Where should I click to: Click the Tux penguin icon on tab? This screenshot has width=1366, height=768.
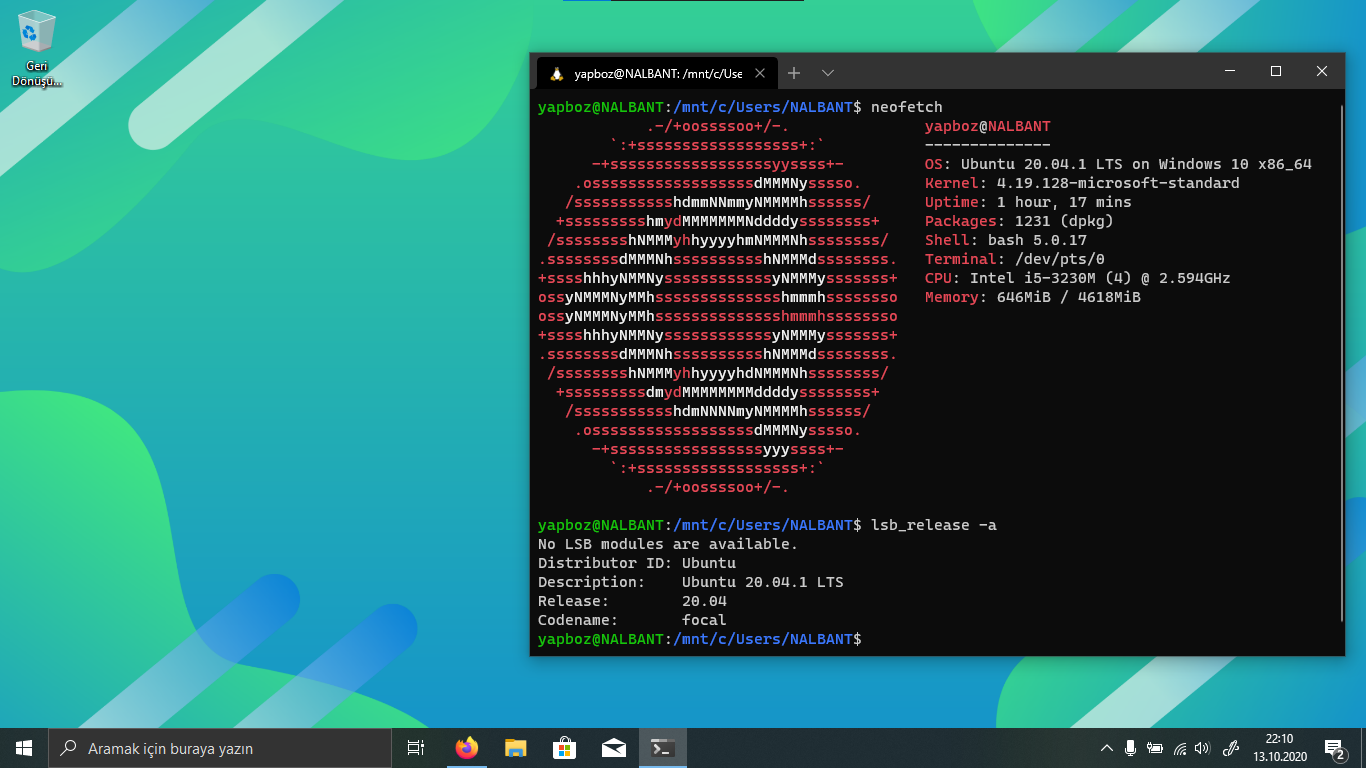[x=557, y=73]
